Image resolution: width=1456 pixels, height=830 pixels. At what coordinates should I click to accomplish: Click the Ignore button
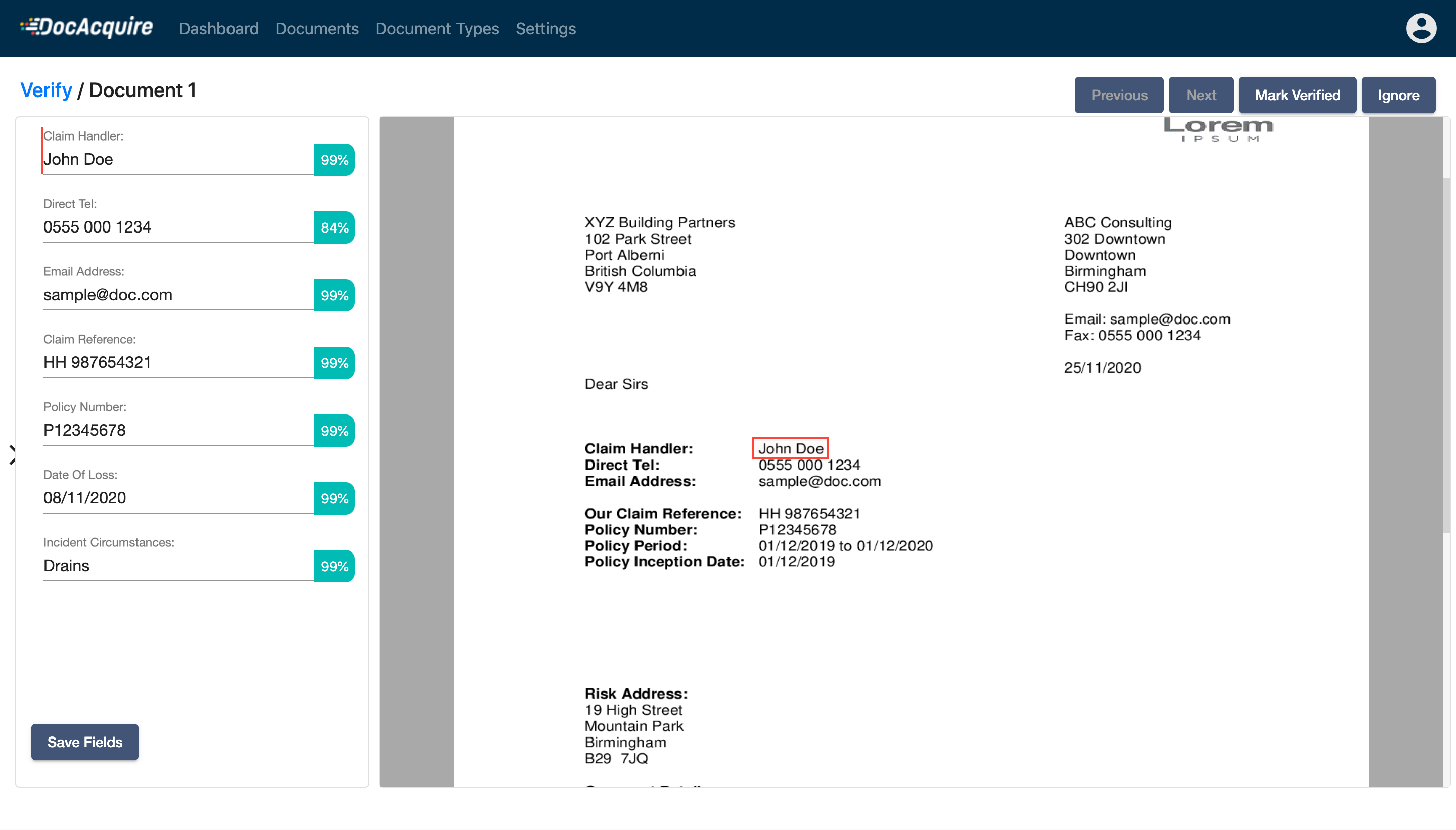(x=1398, y=95)
